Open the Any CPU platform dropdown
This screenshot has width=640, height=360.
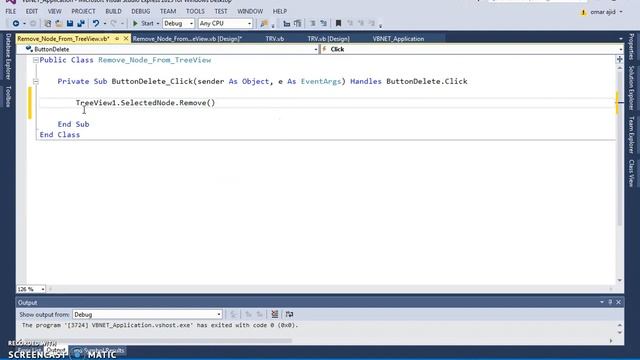225,24
